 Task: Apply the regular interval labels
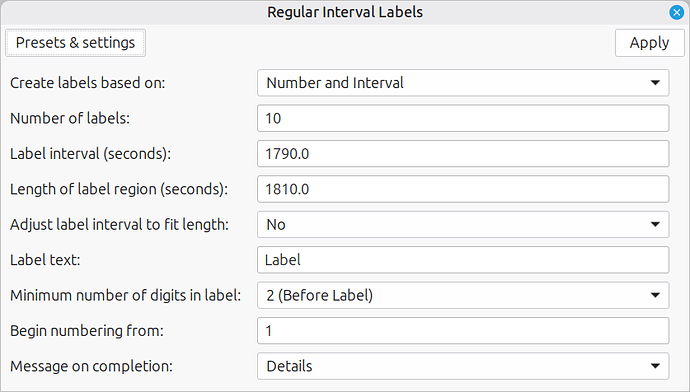[x=649, y=43]
